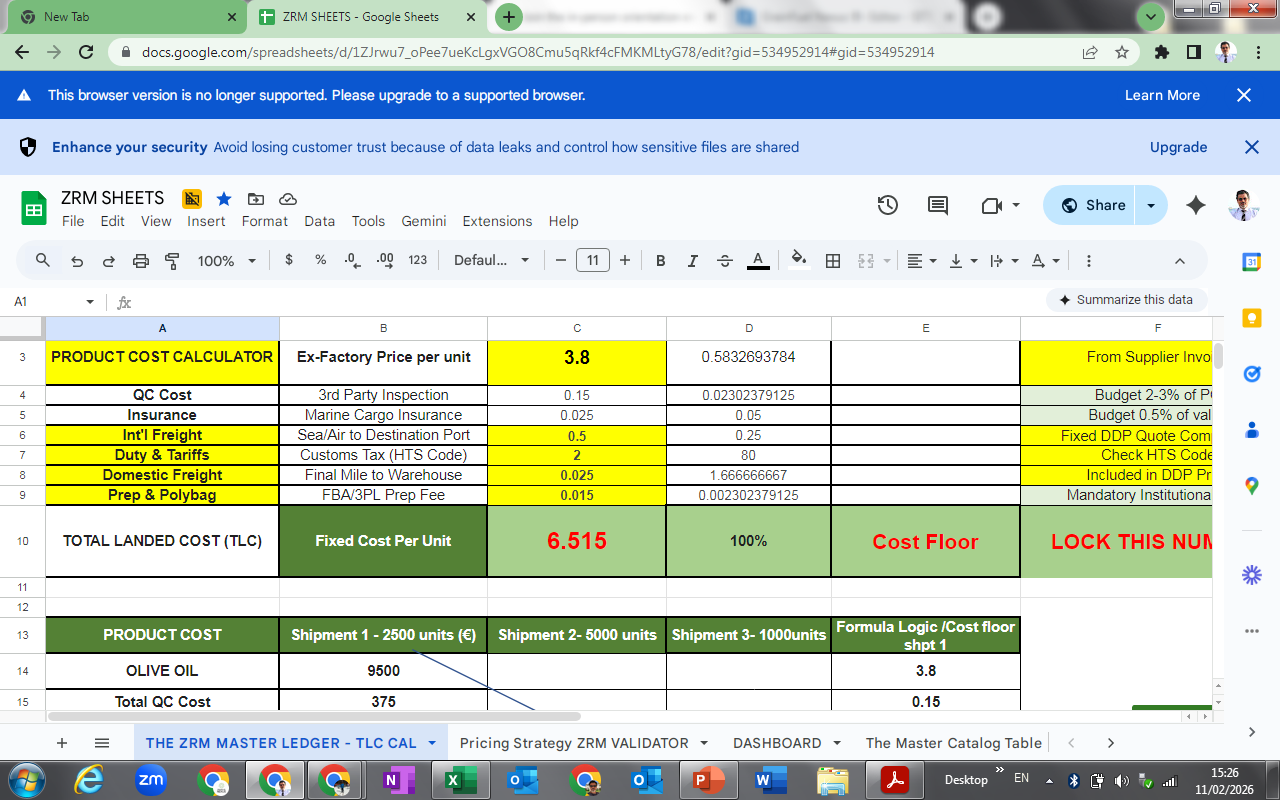
Task: Open the zoom 100% dropdown
Action: pos(227,261)
